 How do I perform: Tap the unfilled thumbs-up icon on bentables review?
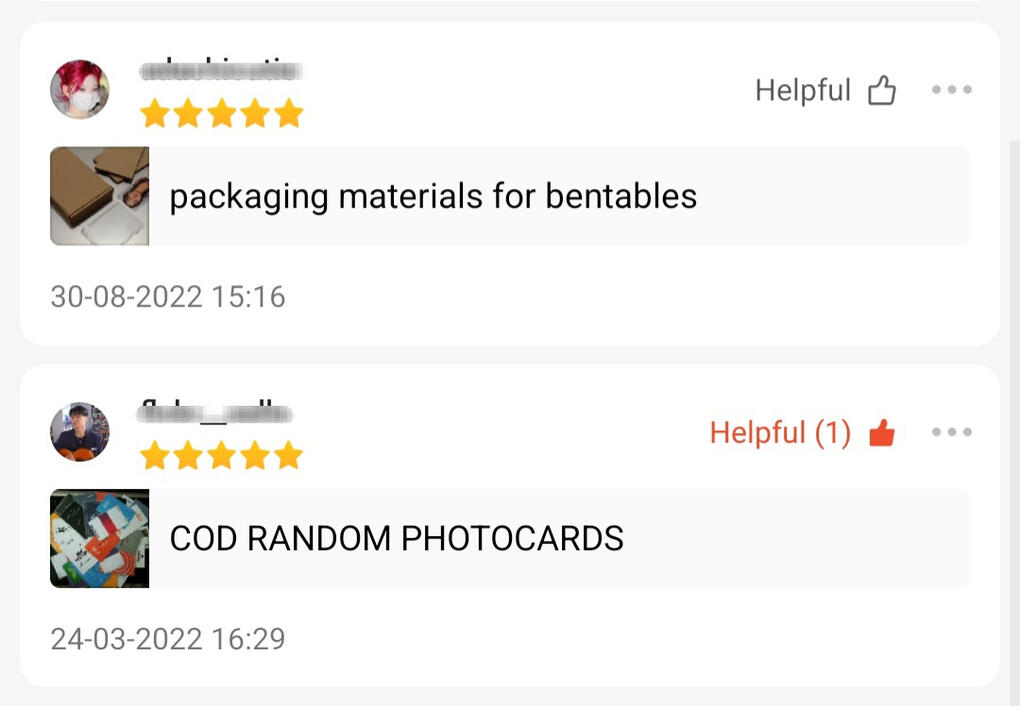pyautogui.click(x=881, y=91)
